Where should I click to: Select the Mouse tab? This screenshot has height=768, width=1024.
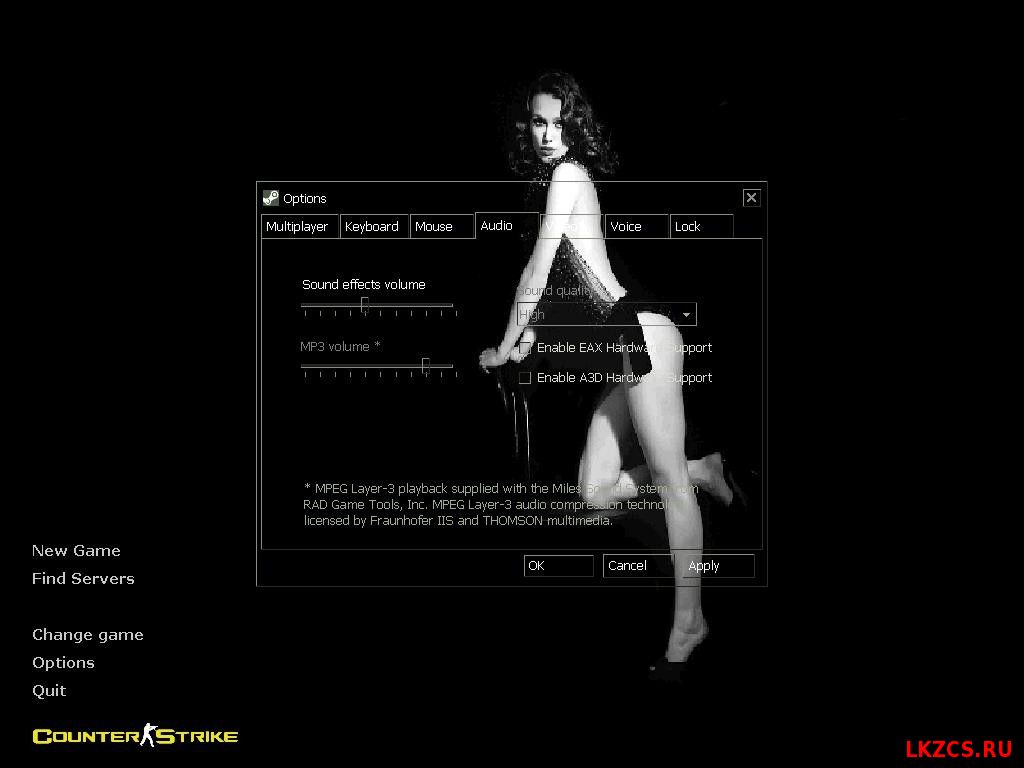442,226
